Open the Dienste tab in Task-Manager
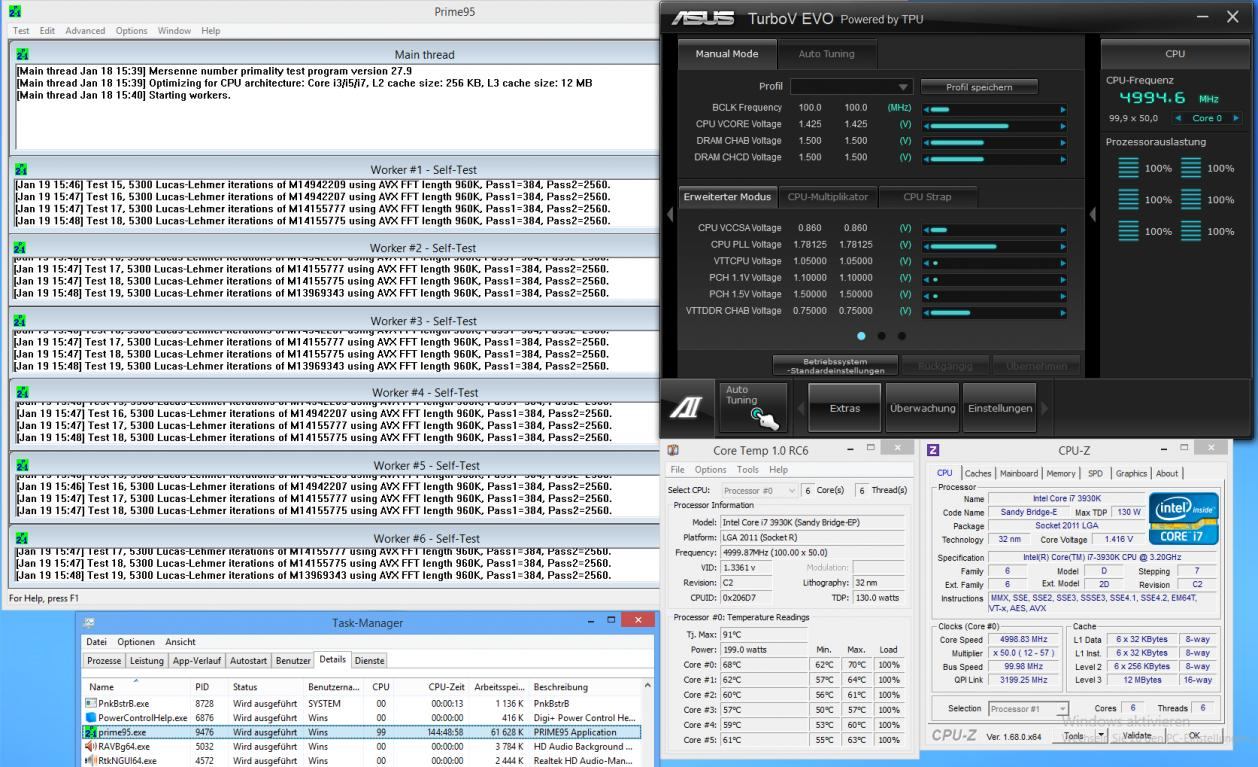 click(x=369, y=661)
